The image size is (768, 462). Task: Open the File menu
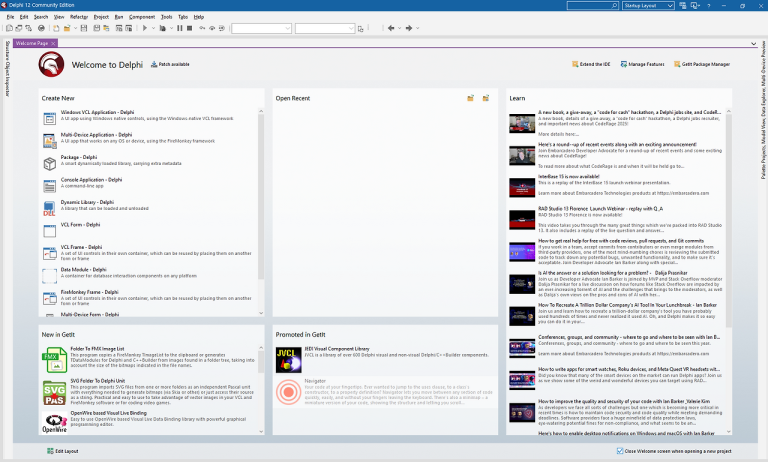[x=10, y=17]
